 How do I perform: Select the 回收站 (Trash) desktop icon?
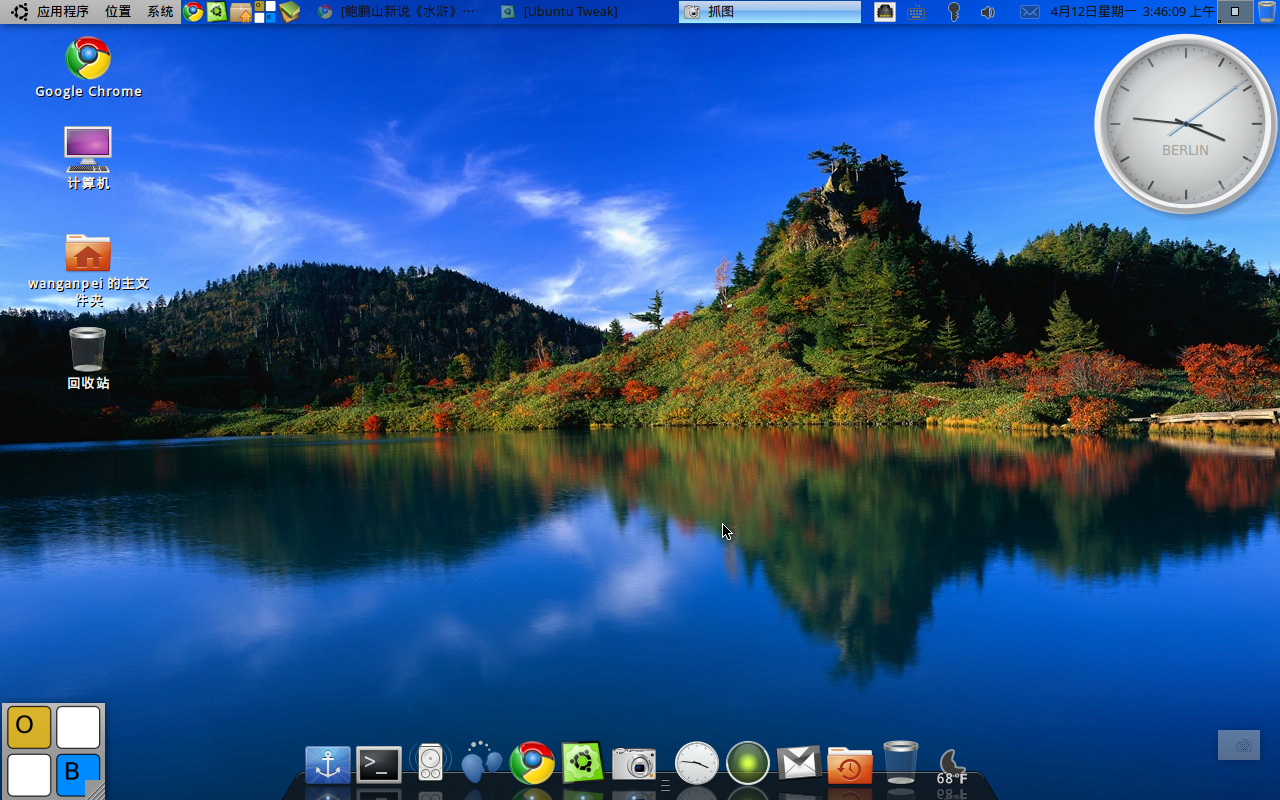(x=88, y=358)
